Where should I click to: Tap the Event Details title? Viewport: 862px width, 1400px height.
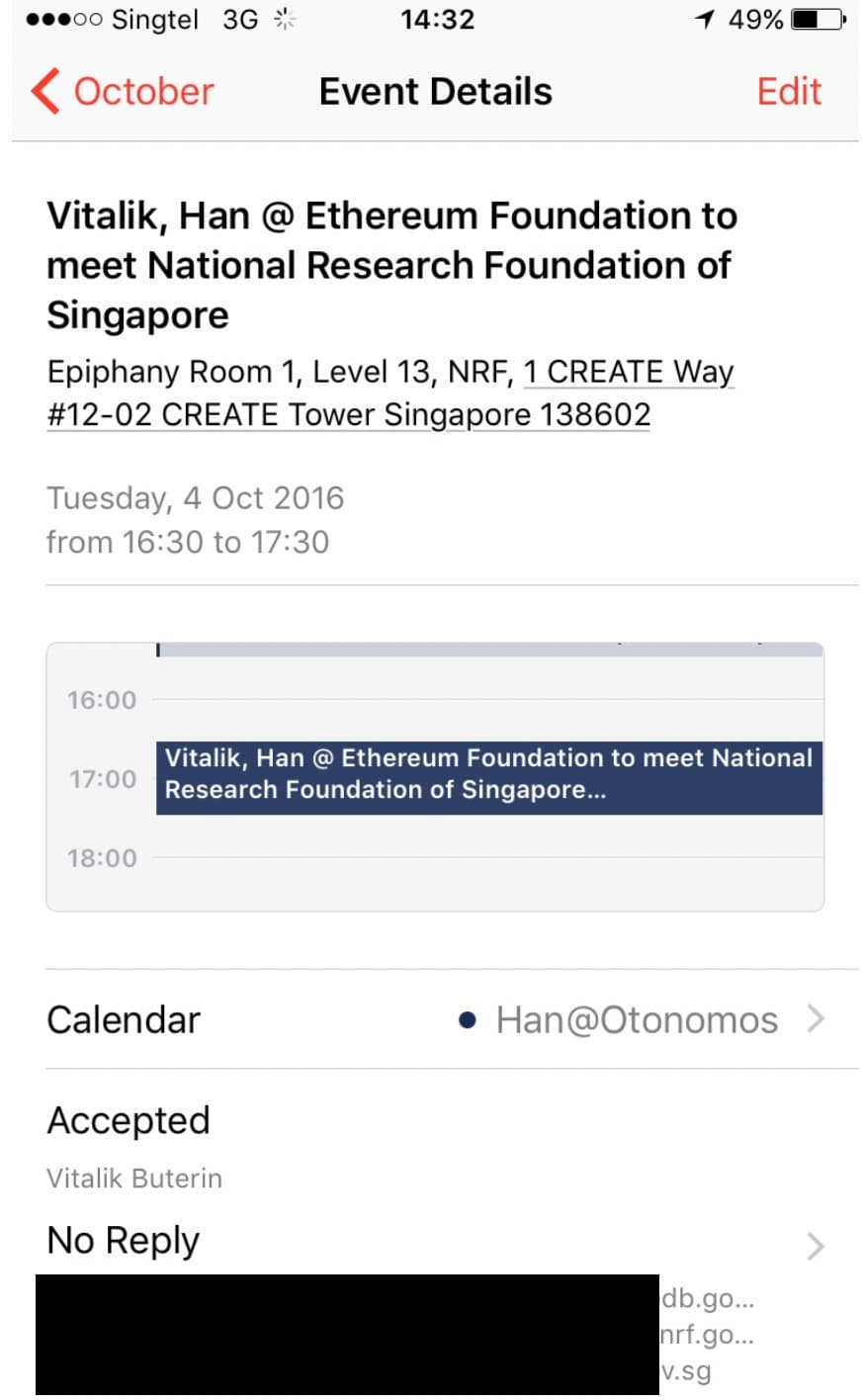coord(436,91)
